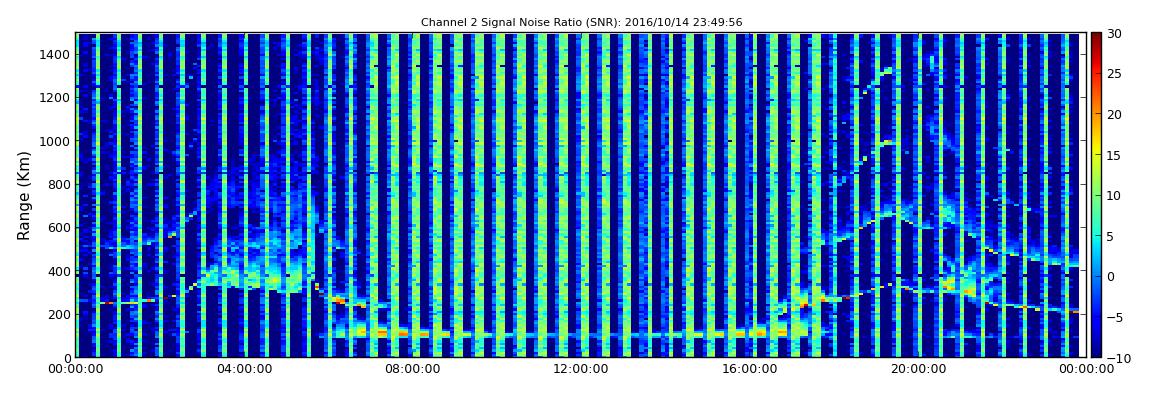Click the colorbar label −10
This screenshot has height=407, width=1150.
[1118, 358]
